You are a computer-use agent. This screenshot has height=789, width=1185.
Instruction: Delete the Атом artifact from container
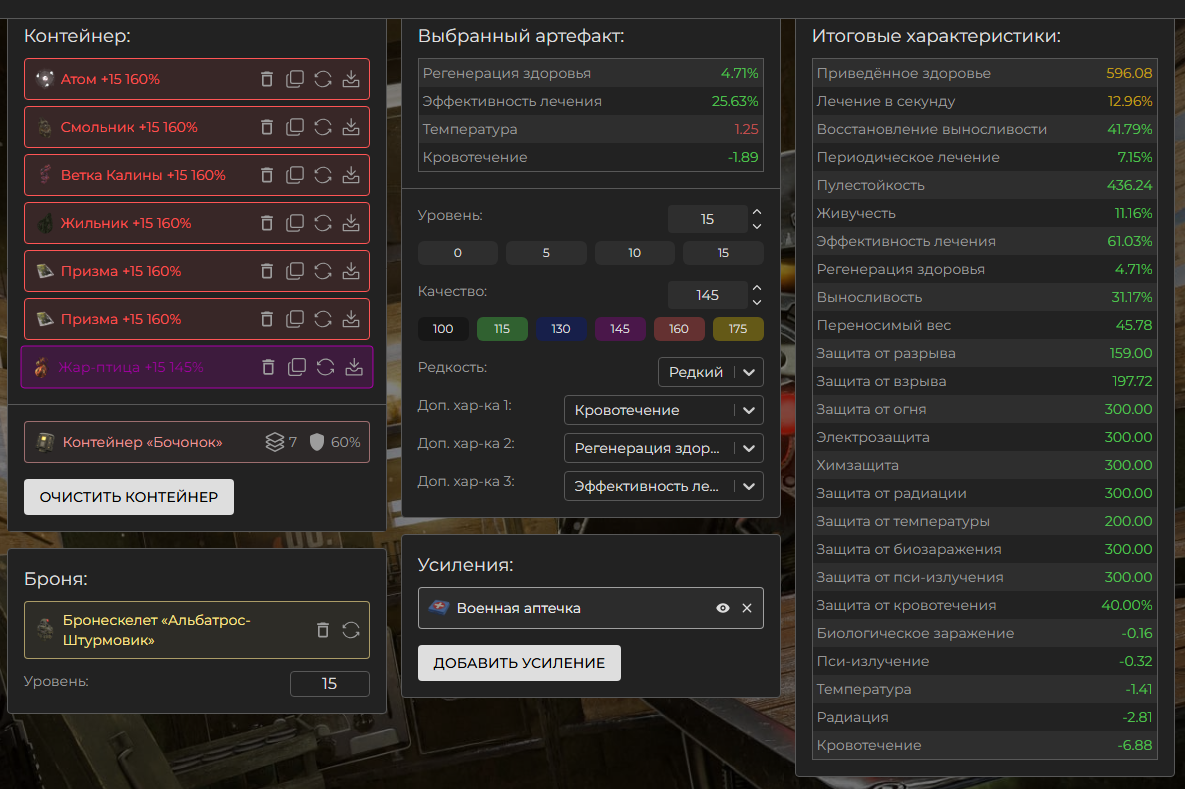tap(267, 79)
